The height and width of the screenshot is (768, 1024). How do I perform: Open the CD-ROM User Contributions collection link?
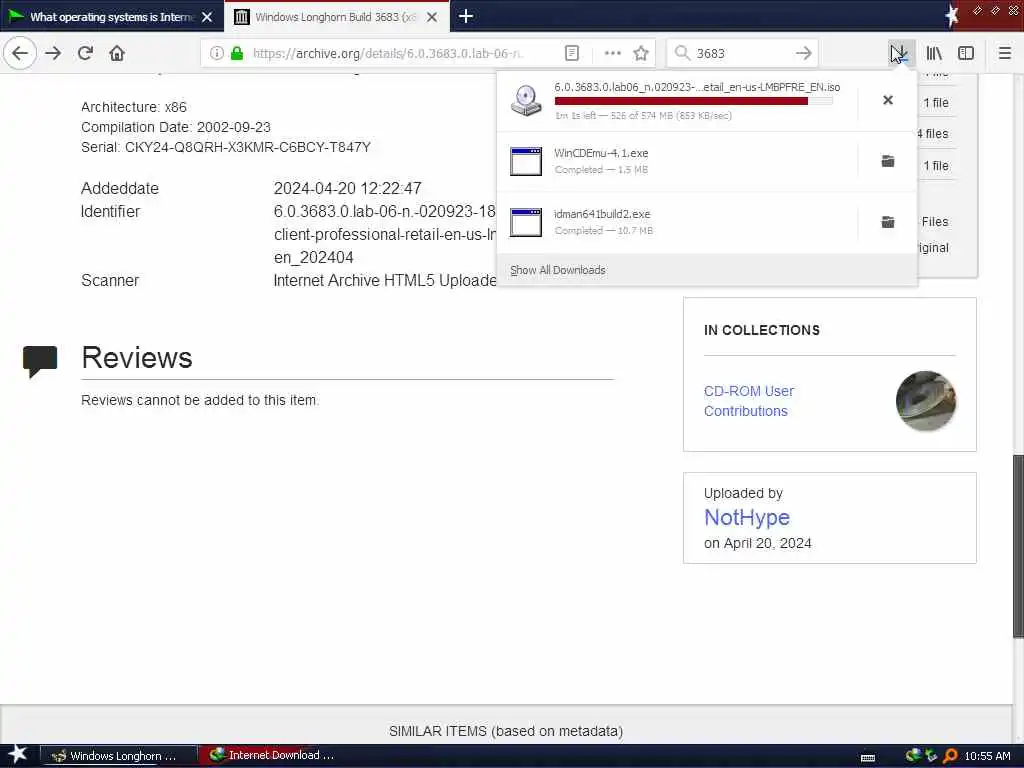click(748, 401)
